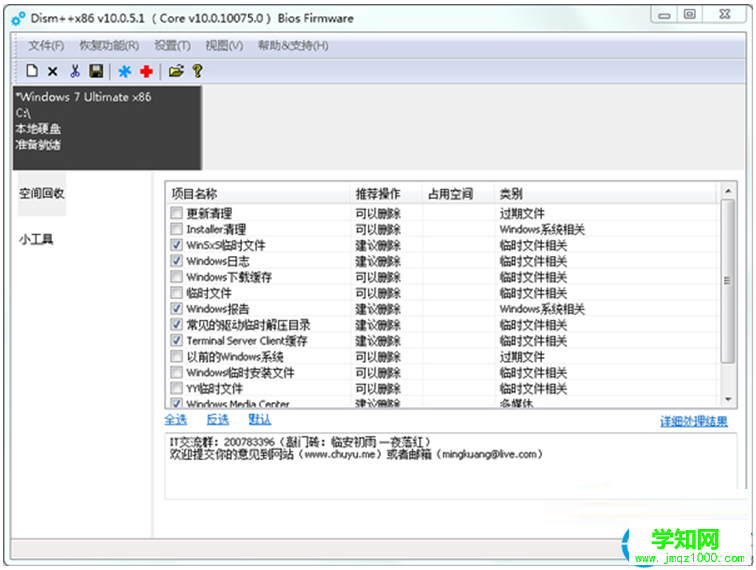Click the open folder toolbar icon

pyautogui.click(x=176, y=71)
